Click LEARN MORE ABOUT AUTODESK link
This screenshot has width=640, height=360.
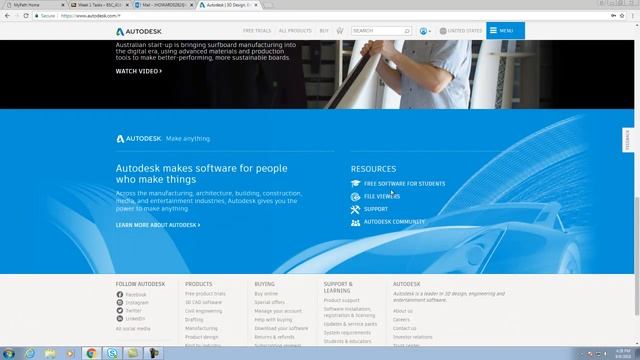(x=158, y=225)
